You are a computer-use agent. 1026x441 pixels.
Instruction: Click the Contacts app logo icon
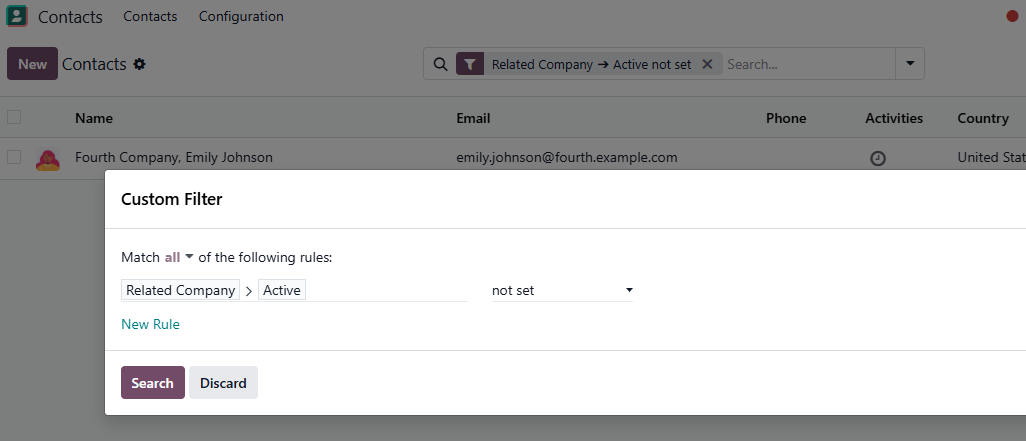click(x=17, y=16)
